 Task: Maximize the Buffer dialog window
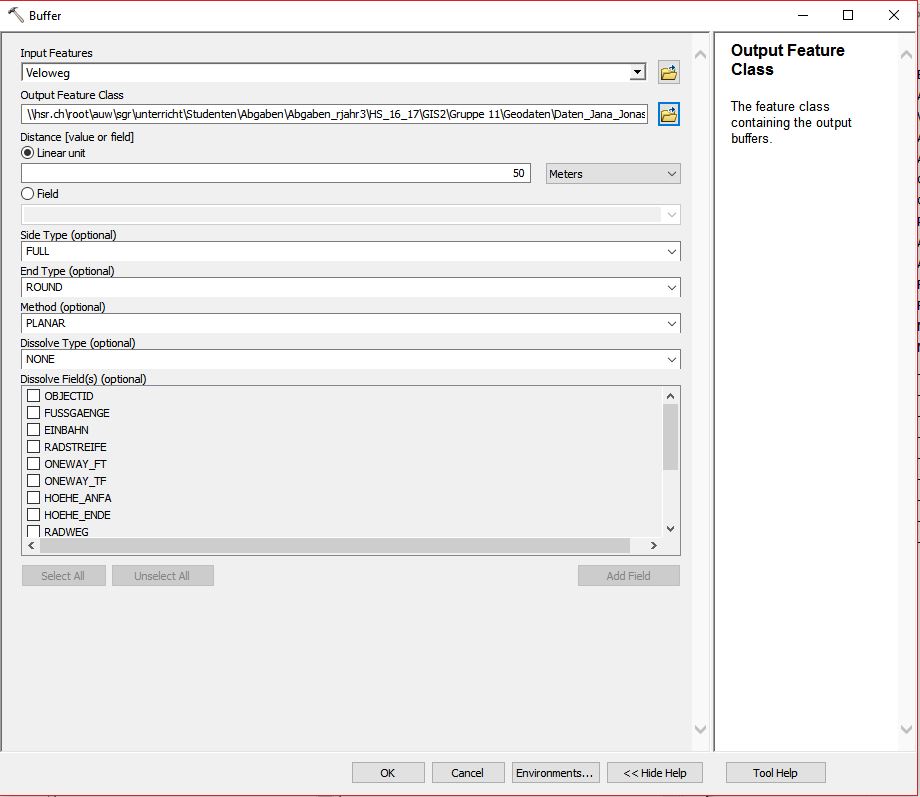(x=848, y=15)
